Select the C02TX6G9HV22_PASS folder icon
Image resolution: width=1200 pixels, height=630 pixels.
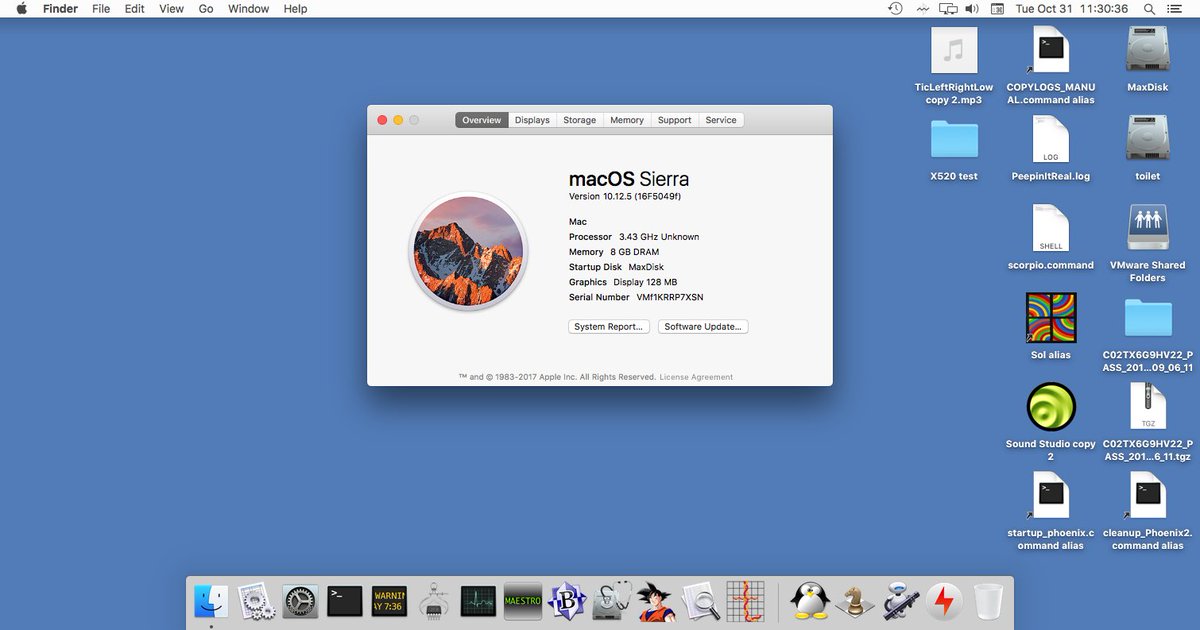tap(1148, 318)
